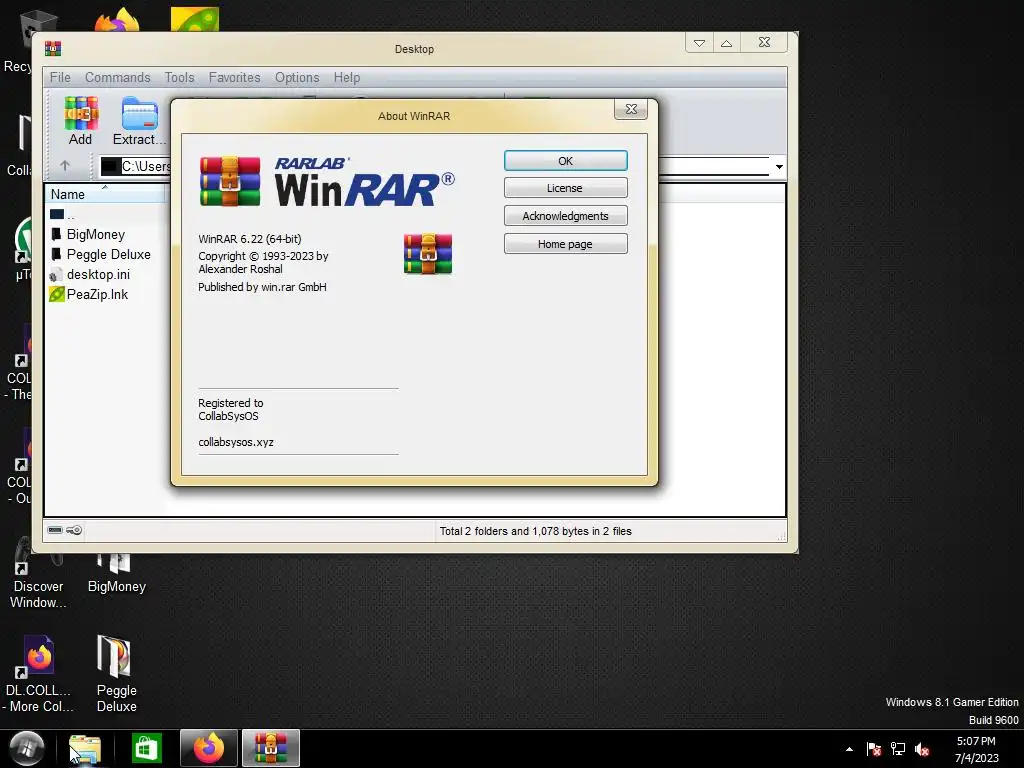The image size is (1024, 768).
Task: Click the small WinRAR books icon in About dialog
Action: click(x=428, y=254)
